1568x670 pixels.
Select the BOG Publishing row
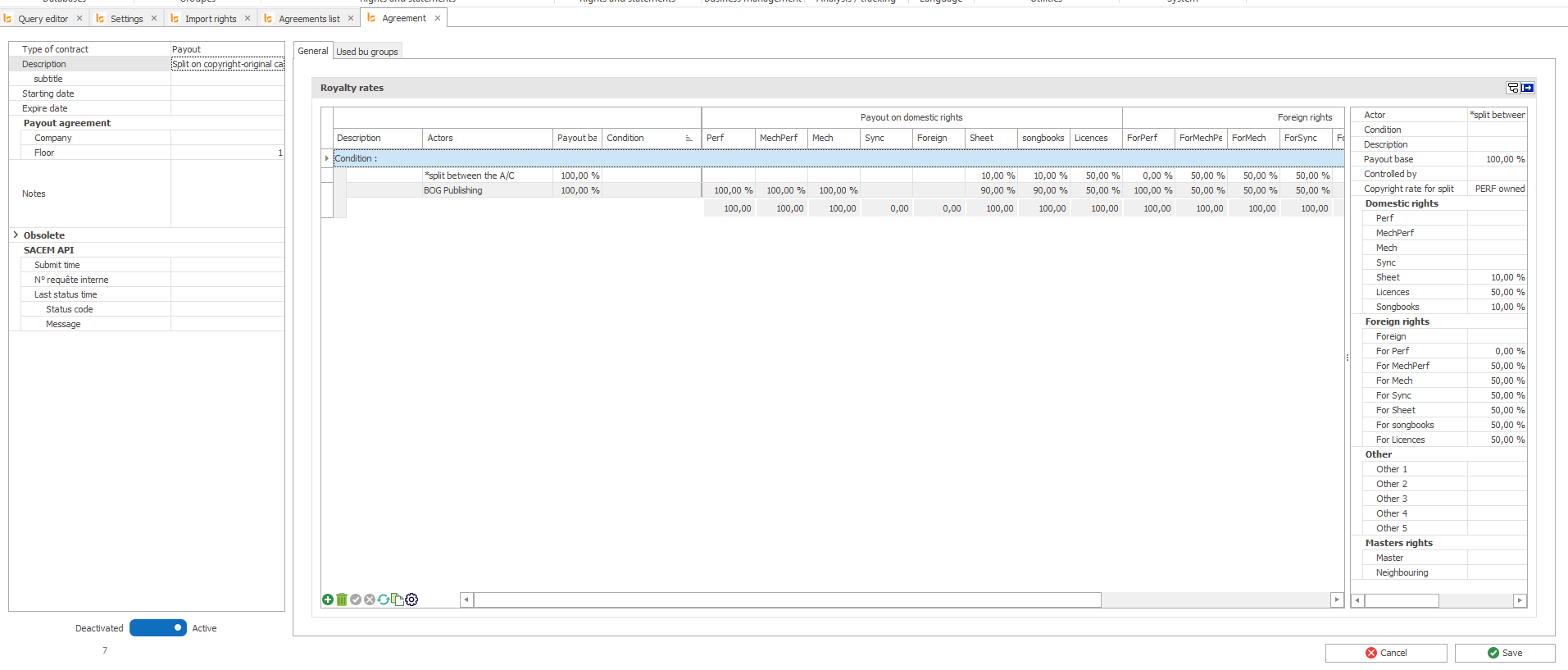pos(452,190)
